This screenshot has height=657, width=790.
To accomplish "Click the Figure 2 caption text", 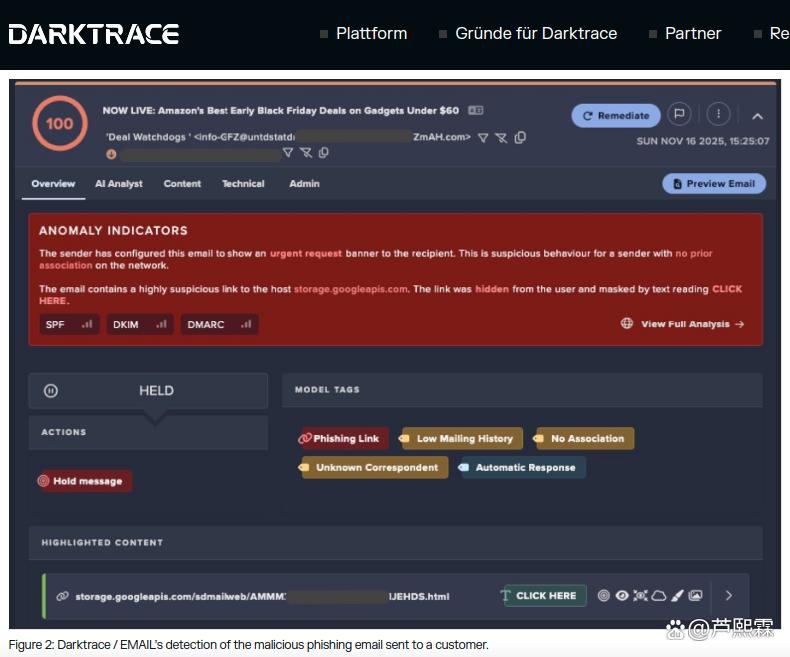I will (x=248, y=645).
